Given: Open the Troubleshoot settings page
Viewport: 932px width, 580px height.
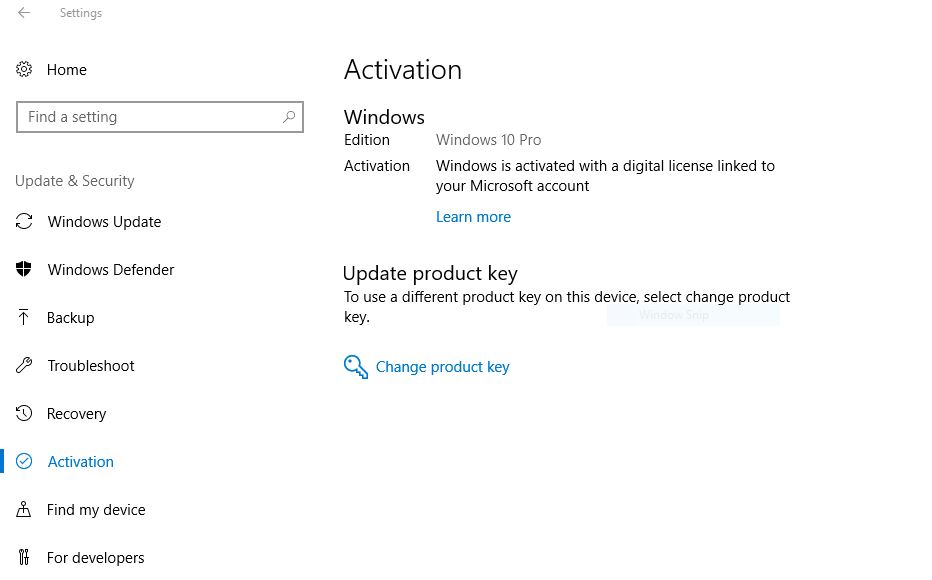Looking at the screenshot, I should coord(91,366).
